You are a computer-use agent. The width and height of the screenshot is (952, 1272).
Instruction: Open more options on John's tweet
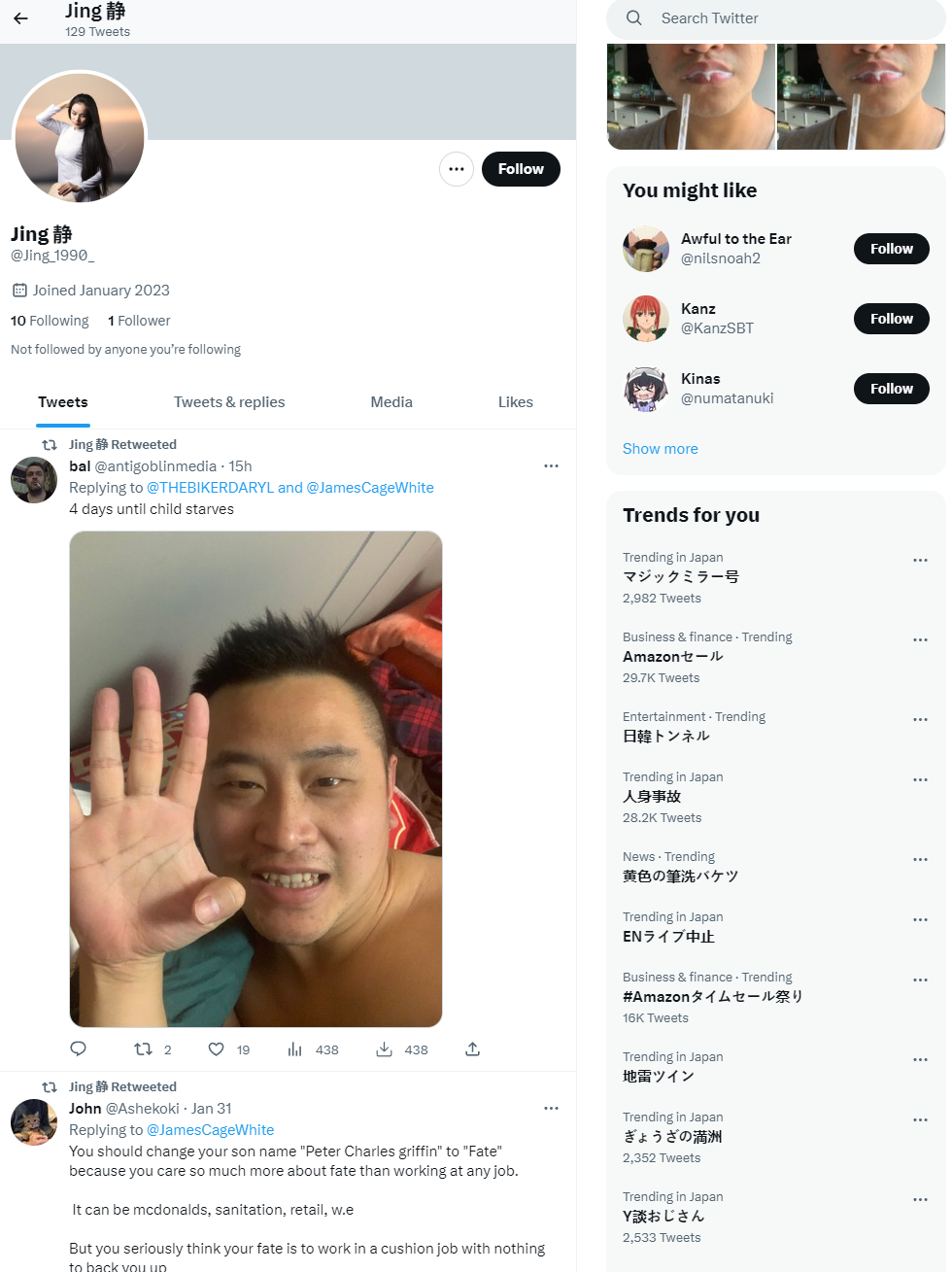point(551,1109)
